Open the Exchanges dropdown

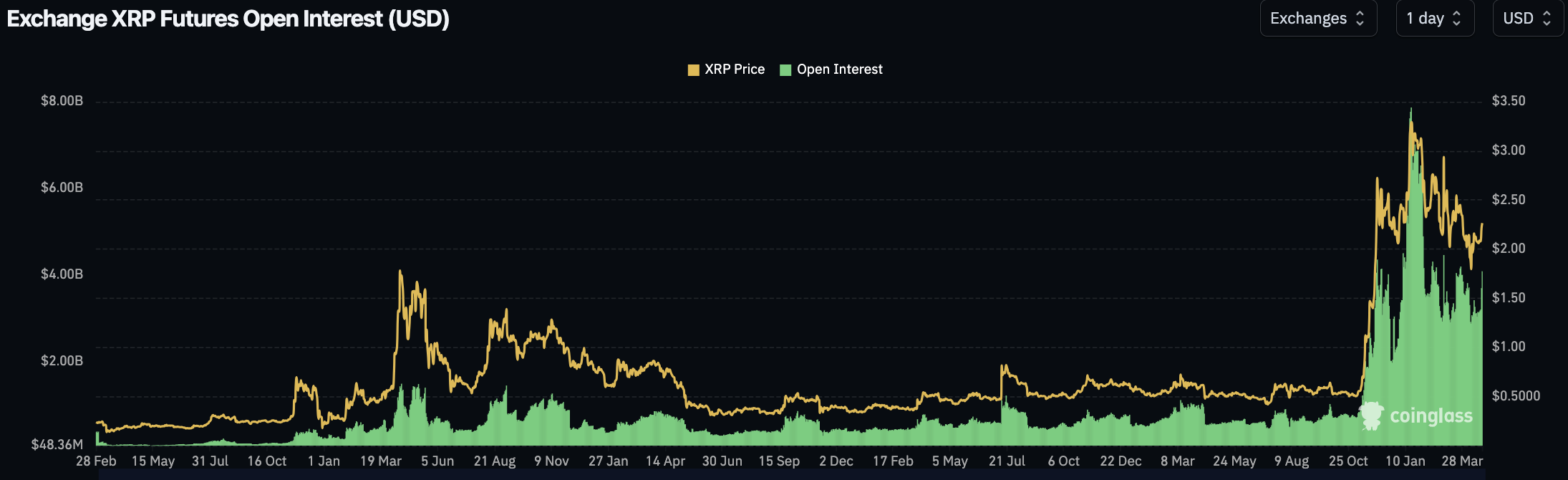tap(1318, 19)
